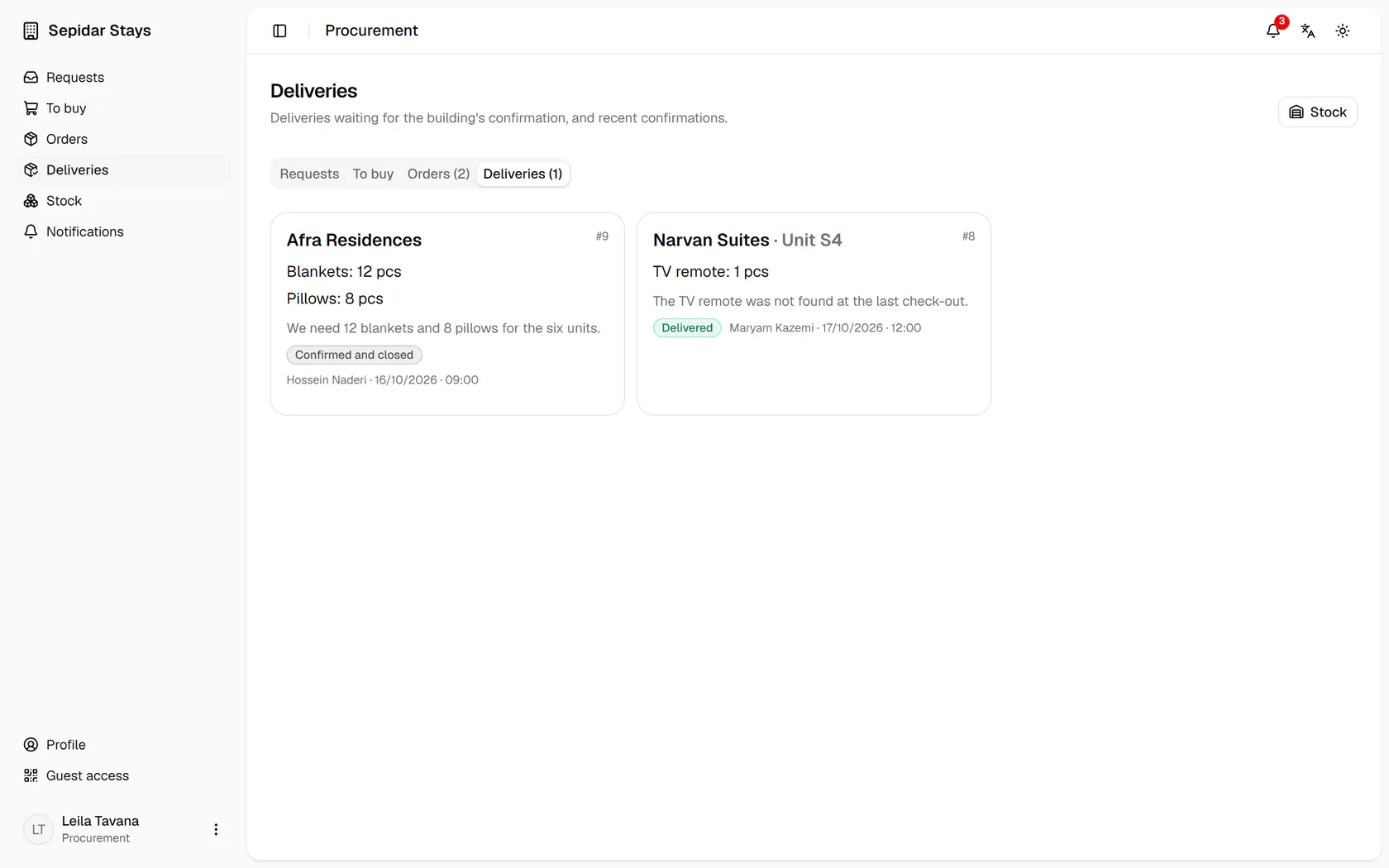
Task: Click the Stock boxes icon in sidebar
Action: click(31, 201)
